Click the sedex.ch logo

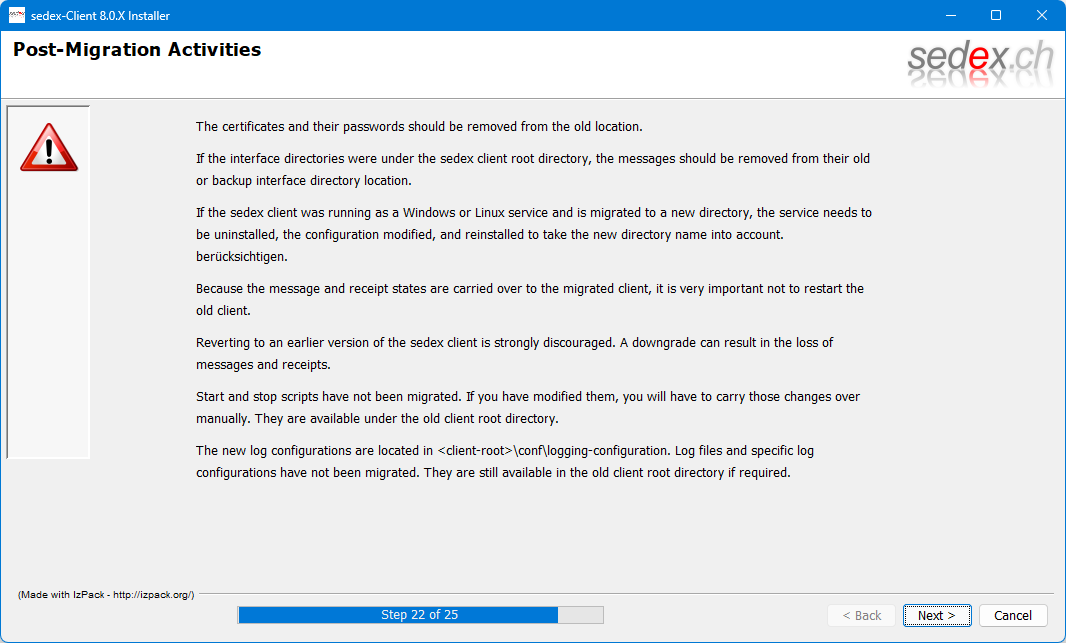980,62
